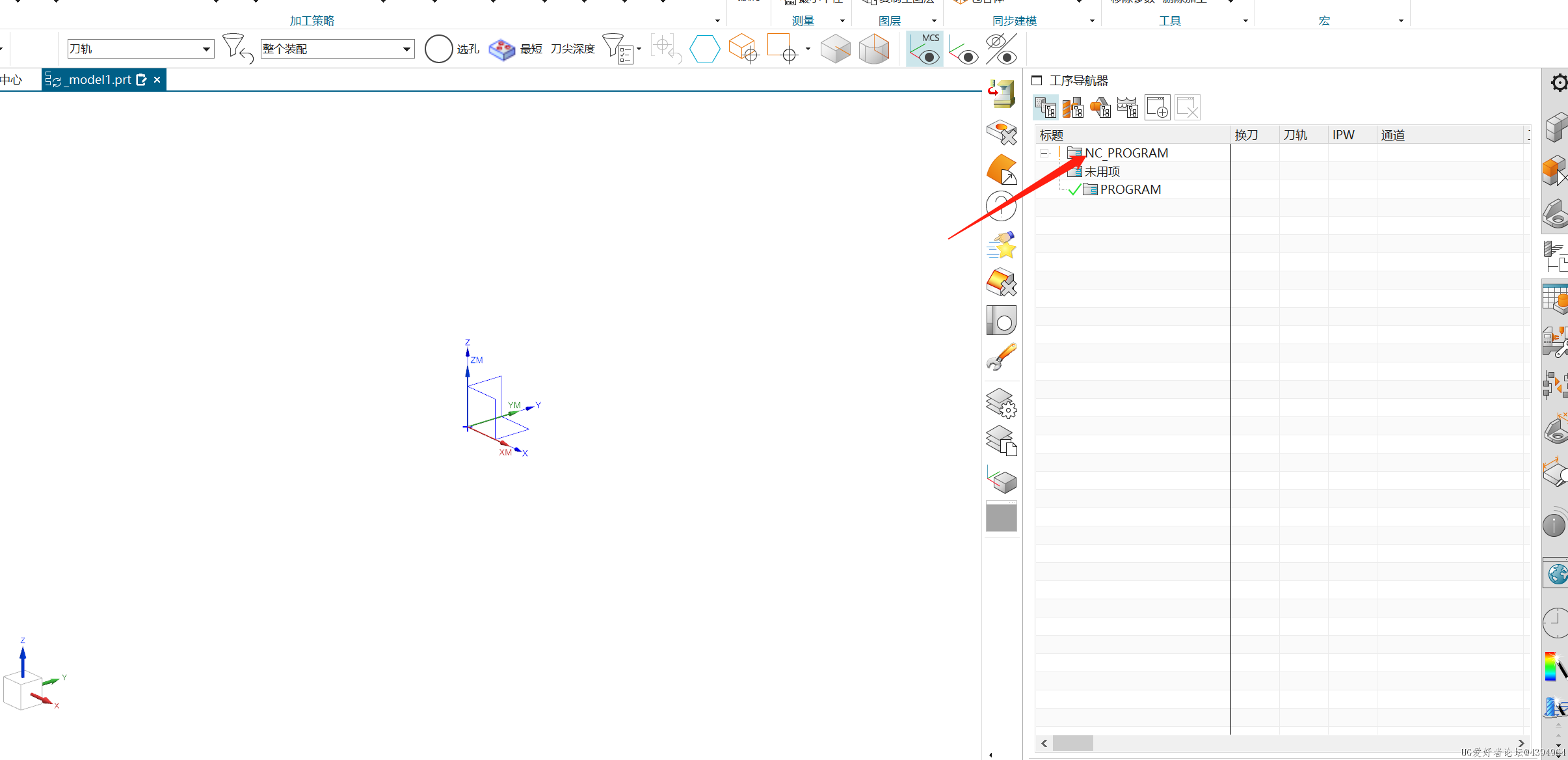Screen dimensions: 1568x760
Task: Open dropdown arrow beside rectangle crosshair icon
Action: pyautogui.click(x=808, y=49)
